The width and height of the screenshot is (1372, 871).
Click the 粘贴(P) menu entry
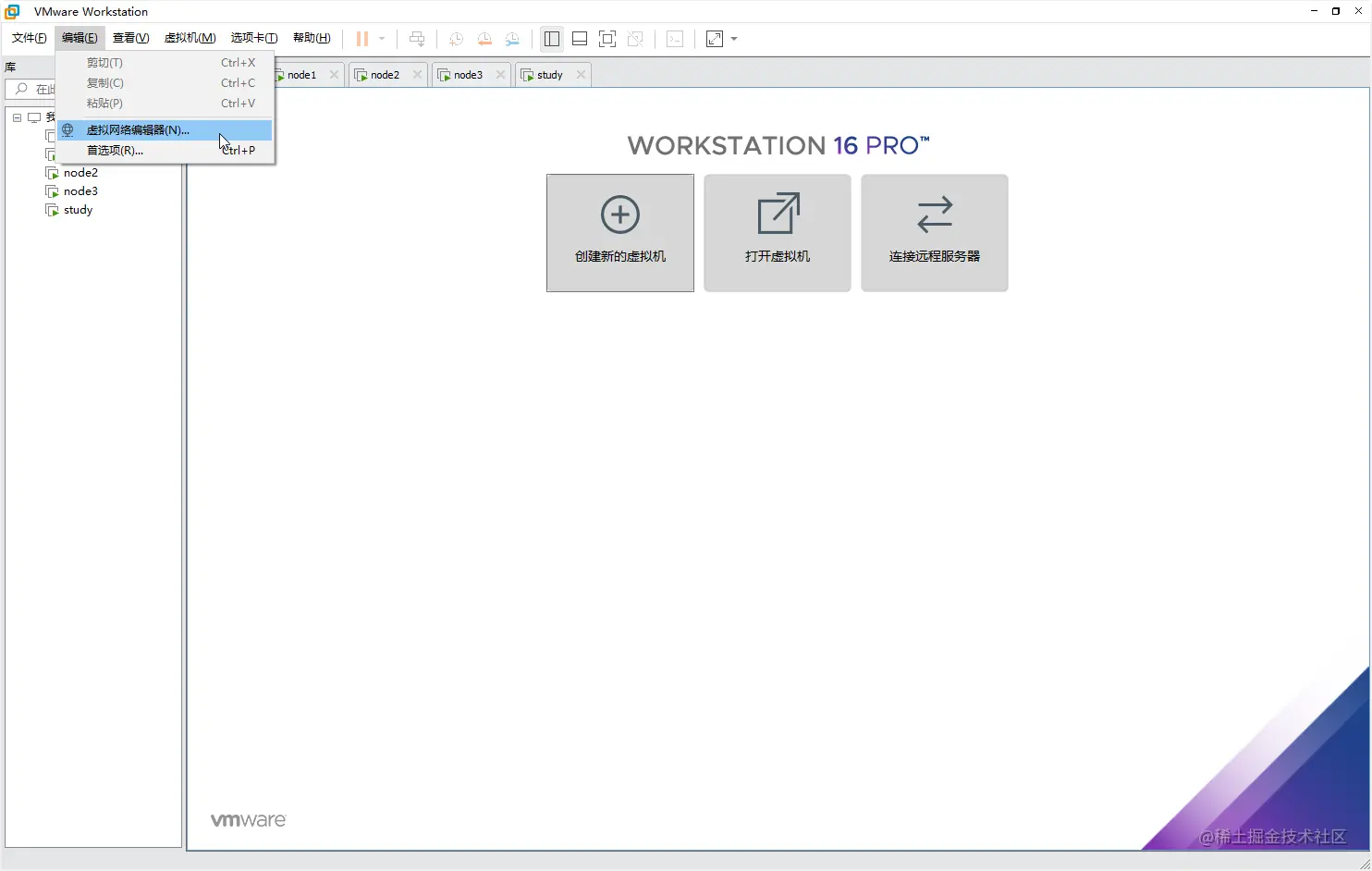[165, 104]
